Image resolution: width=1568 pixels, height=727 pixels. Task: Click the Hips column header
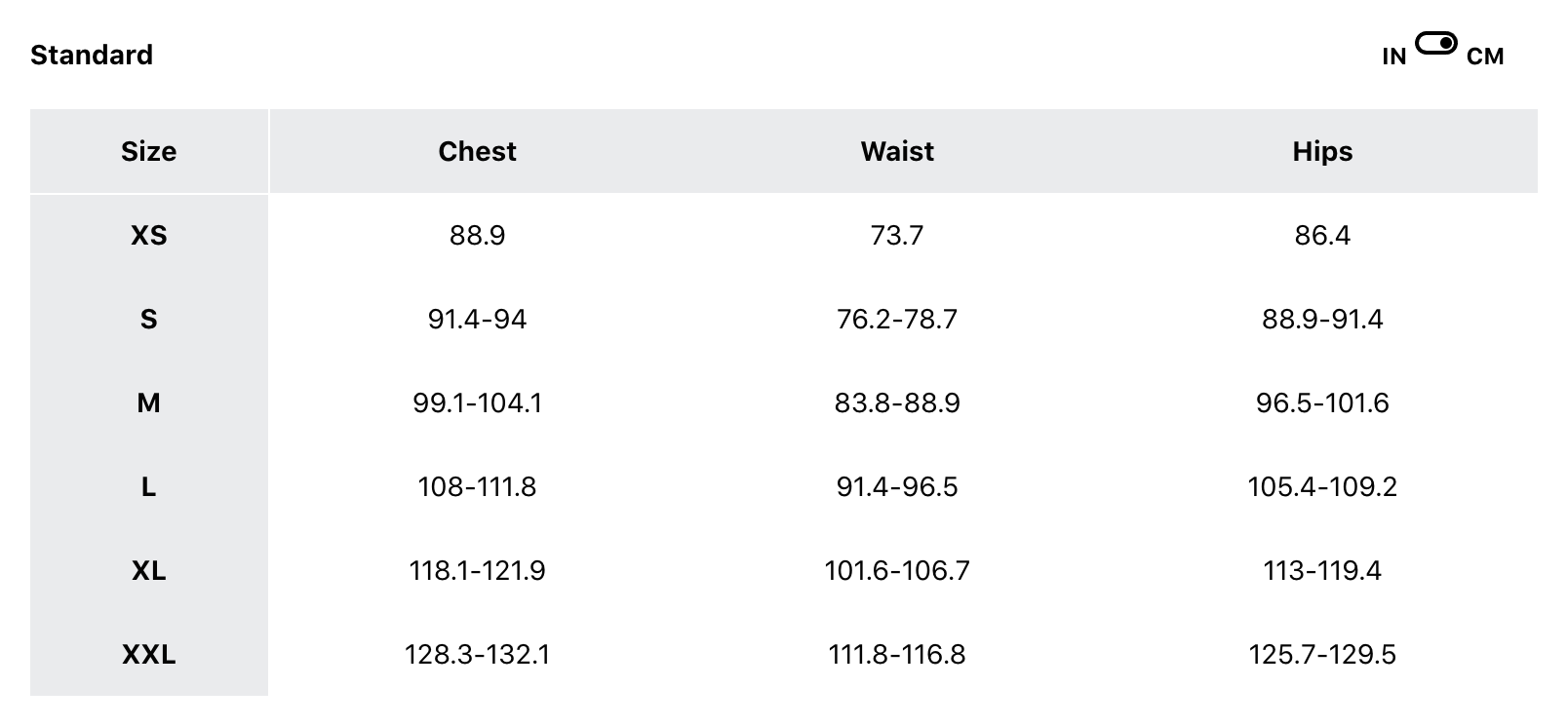[x=1322, y=151]
